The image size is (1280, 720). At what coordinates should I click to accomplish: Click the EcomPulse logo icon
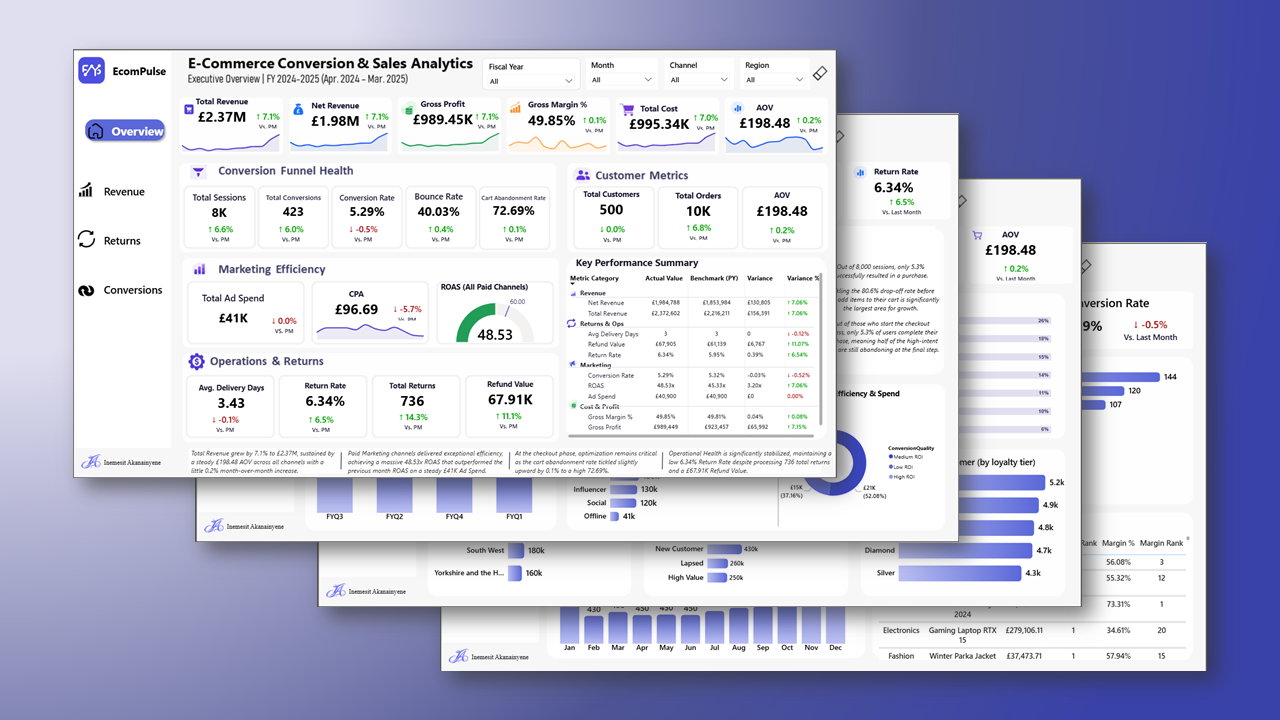click(92, 71)
